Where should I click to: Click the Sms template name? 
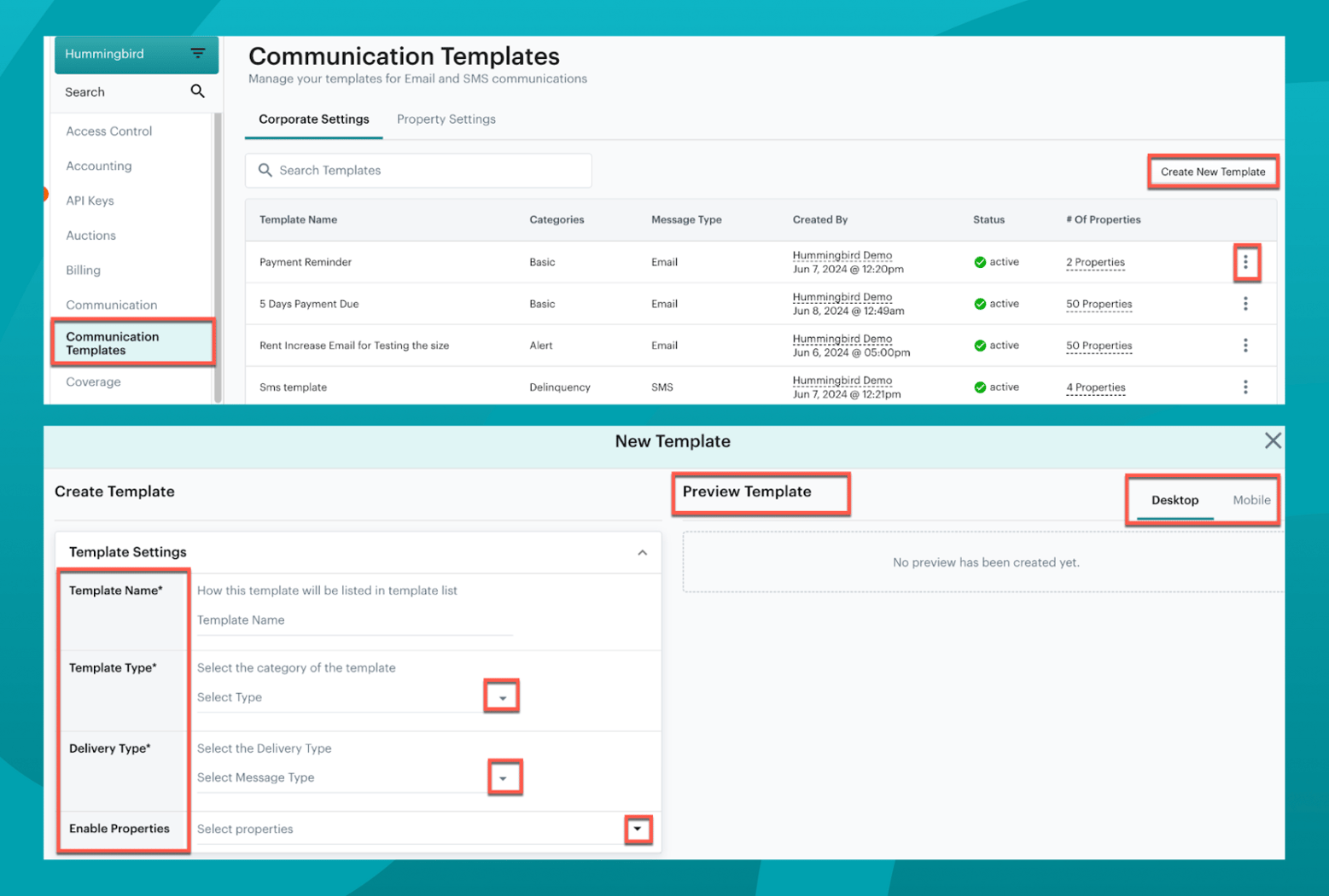(x=293, y=387)
